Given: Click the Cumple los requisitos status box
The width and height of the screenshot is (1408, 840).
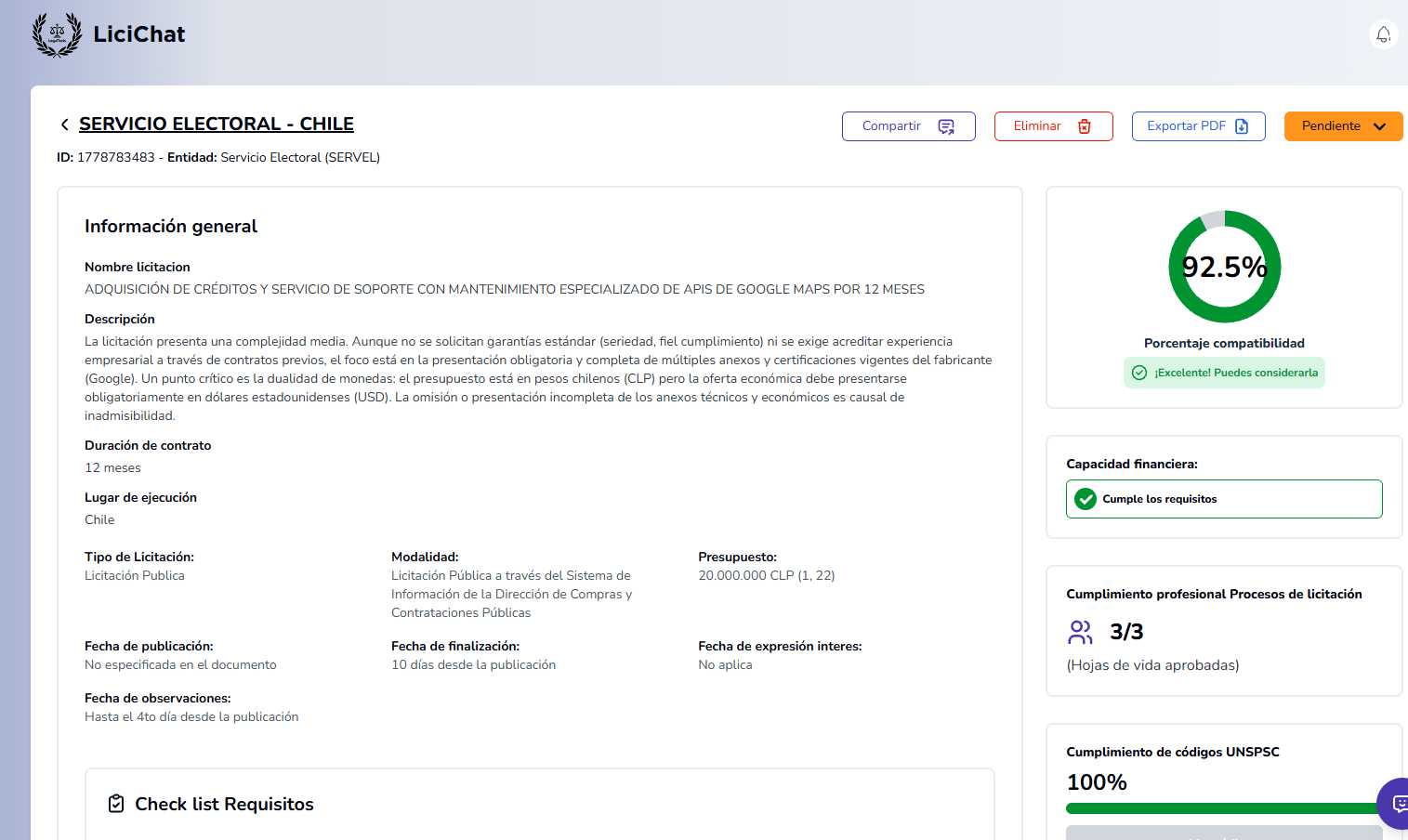Looking at the screenshot, I should pos(1224,499).
